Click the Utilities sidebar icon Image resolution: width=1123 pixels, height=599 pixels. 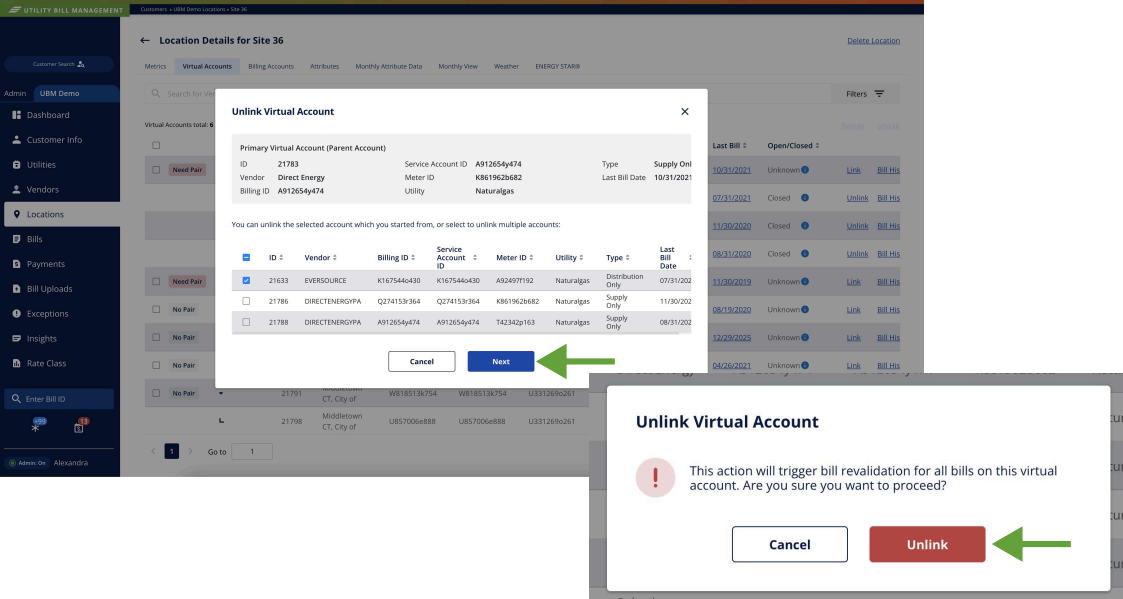click(x=16, y=165)
